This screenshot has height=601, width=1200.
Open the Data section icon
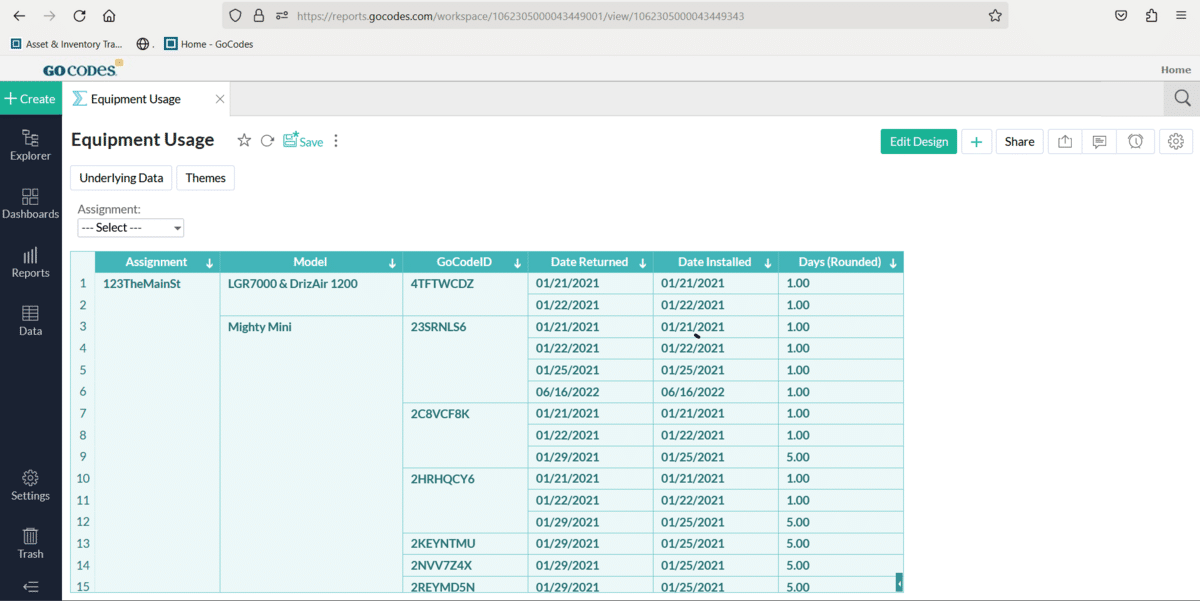pos(30,320)
